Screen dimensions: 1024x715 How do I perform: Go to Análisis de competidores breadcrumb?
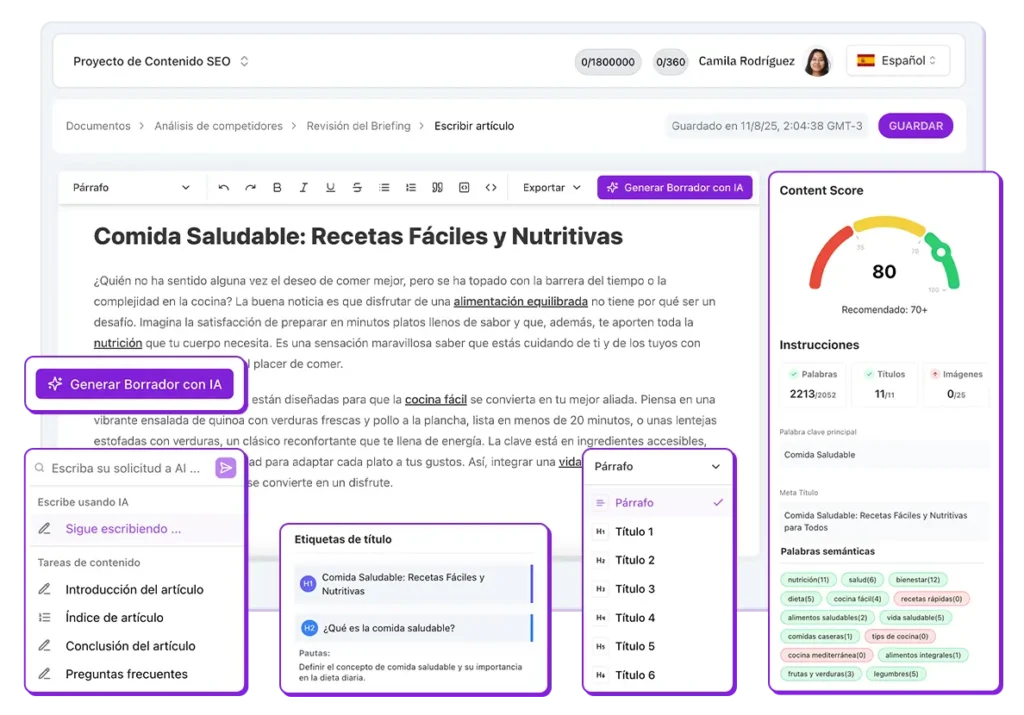(x=218, y=126)
